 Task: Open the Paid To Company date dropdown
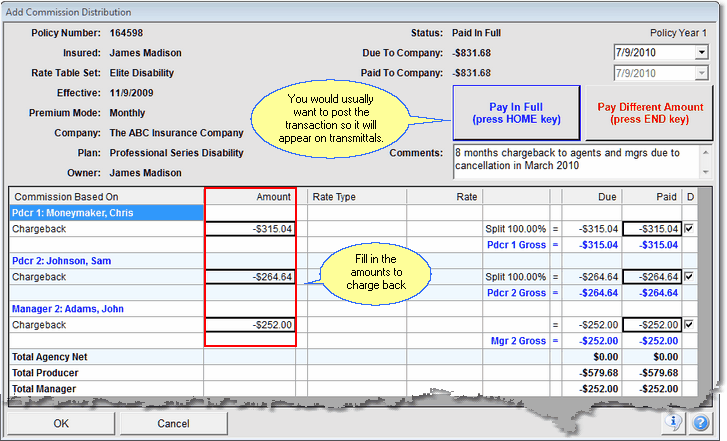[701, 73]
